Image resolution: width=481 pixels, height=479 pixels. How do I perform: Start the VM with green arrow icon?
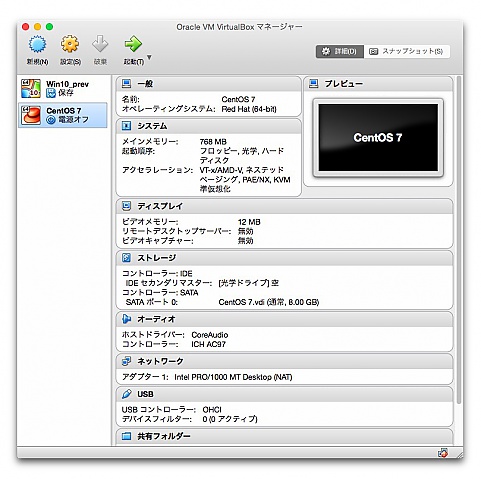[x=133, y=44]
